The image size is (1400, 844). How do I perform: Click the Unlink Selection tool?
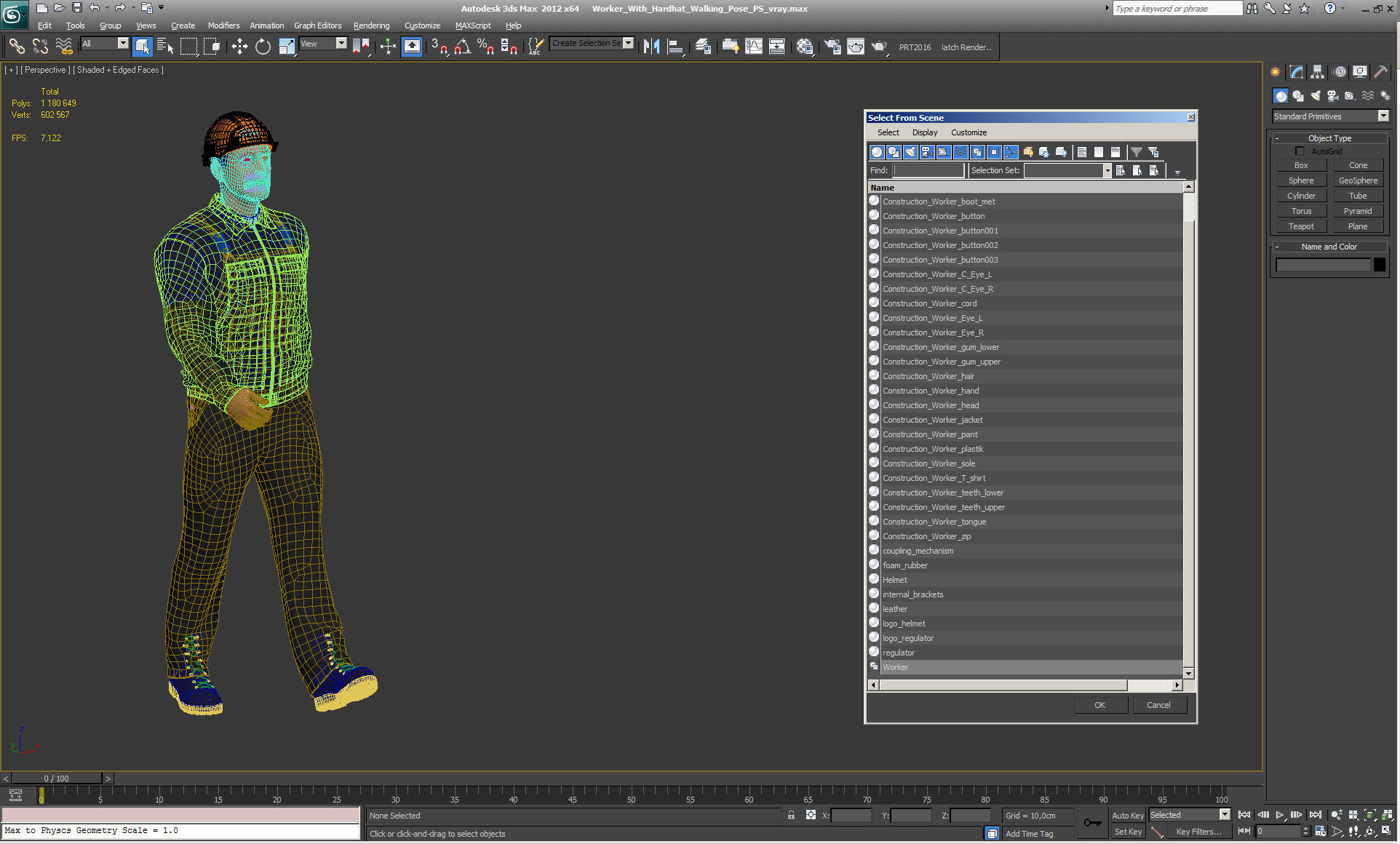(40, 47)
